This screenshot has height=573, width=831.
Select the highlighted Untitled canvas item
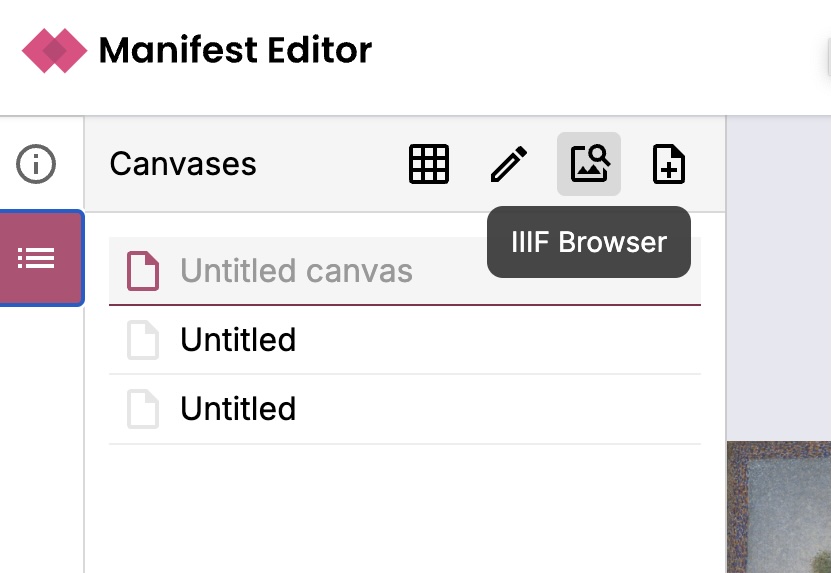296,271
